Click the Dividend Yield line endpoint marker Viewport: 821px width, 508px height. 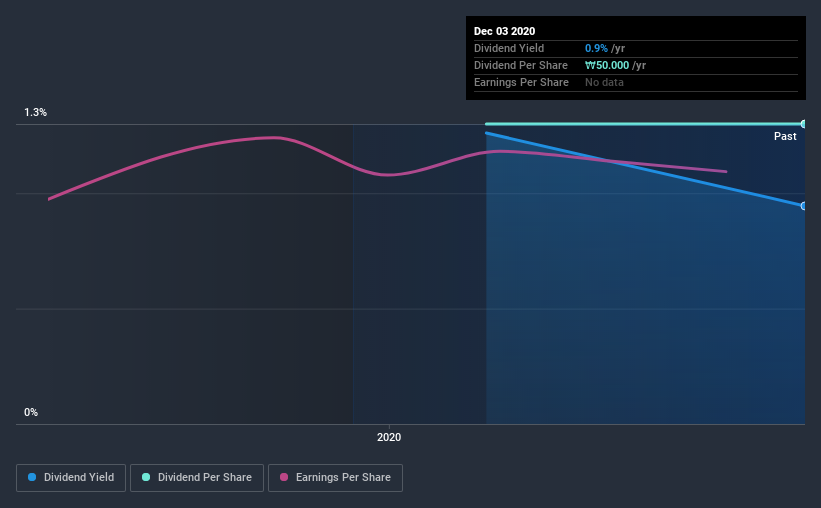[x=803, y=206]
